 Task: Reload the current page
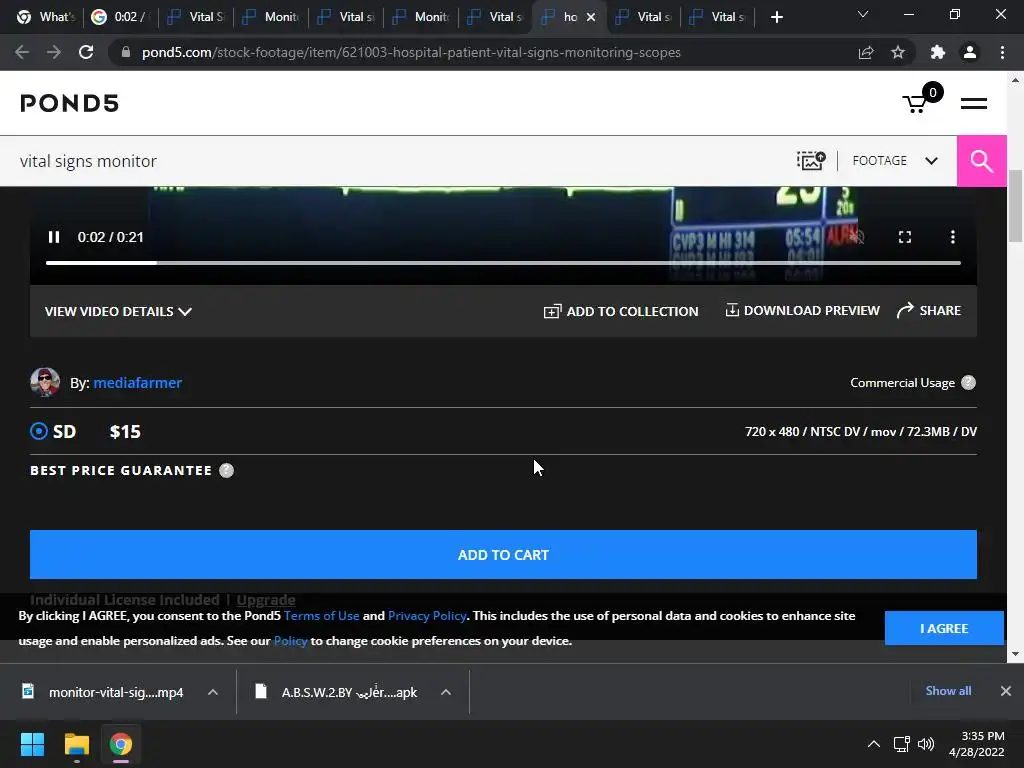[86, 52]
